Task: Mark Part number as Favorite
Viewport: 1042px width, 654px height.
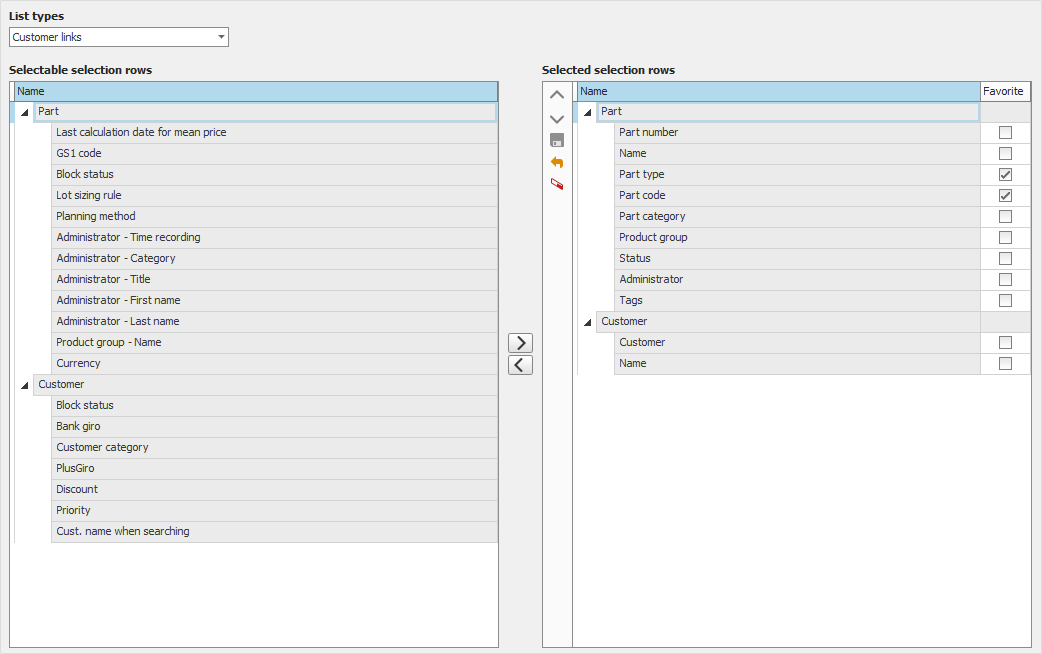Action: [1005, 133]
